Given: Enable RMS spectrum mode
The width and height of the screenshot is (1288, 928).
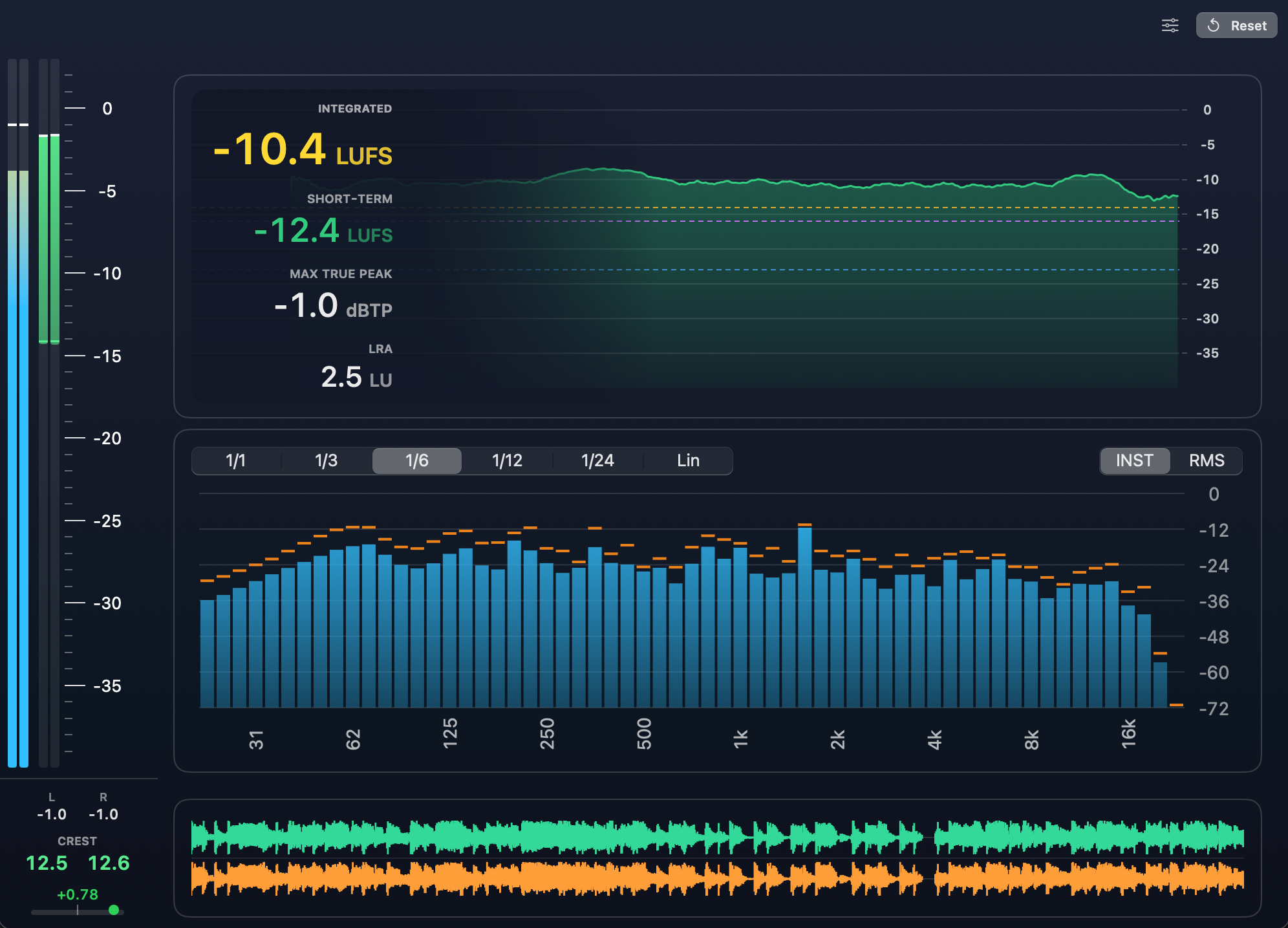Looking at the screenshot, I should [x=1207, y=460].
